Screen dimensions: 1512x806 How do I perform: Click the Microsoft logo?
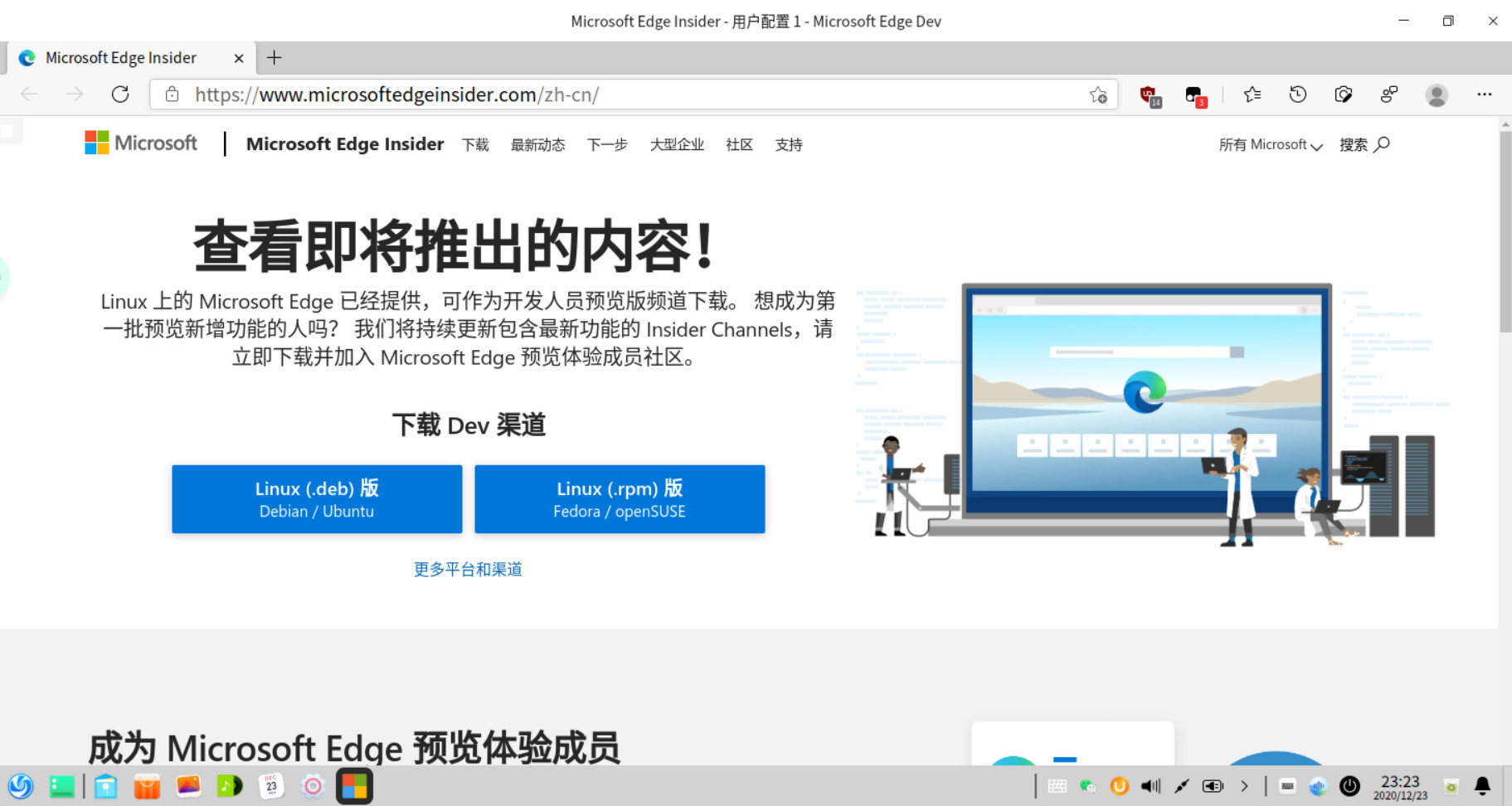tap(141, 143)
